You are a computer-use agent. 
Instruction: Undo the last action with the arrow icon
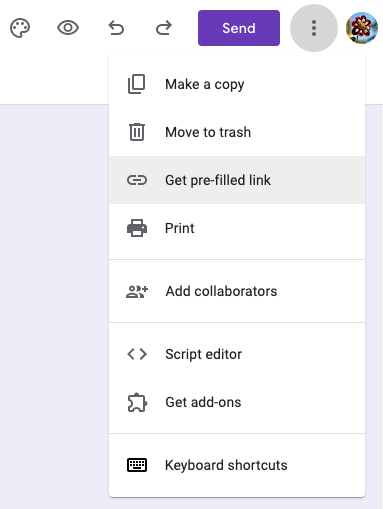(x=116, y=28)
